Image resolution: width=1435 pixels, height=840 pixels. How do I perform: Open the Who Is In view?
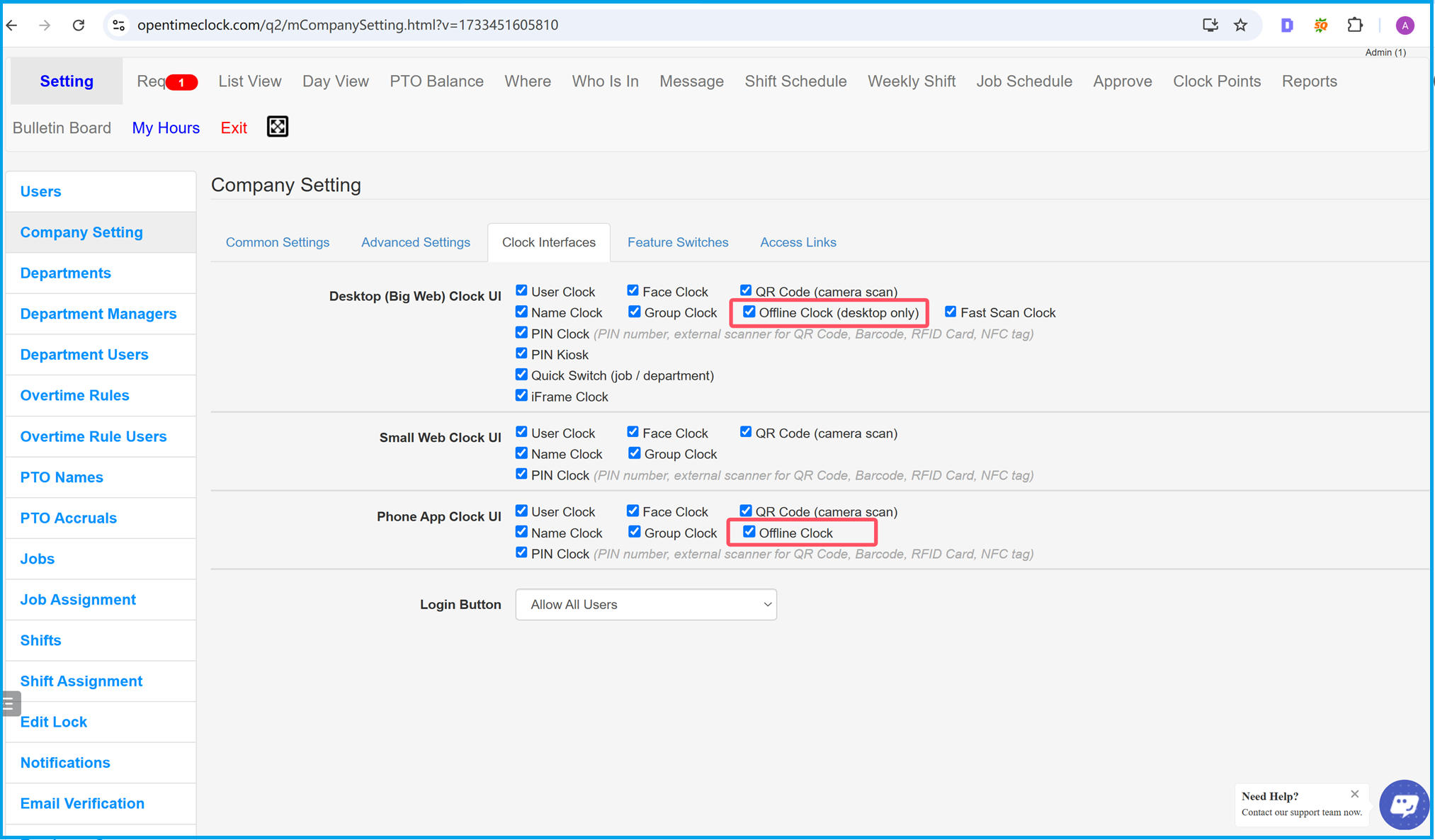coord(604,81)
